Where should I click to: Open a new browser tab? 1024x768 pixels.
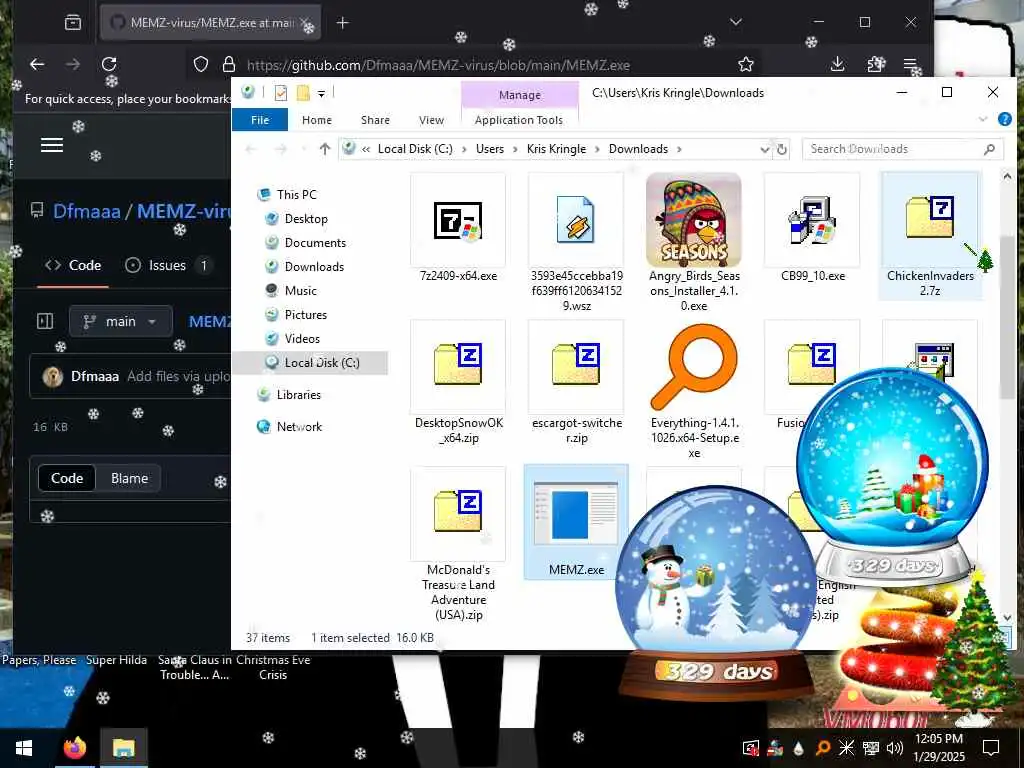(x=342, y=23)
